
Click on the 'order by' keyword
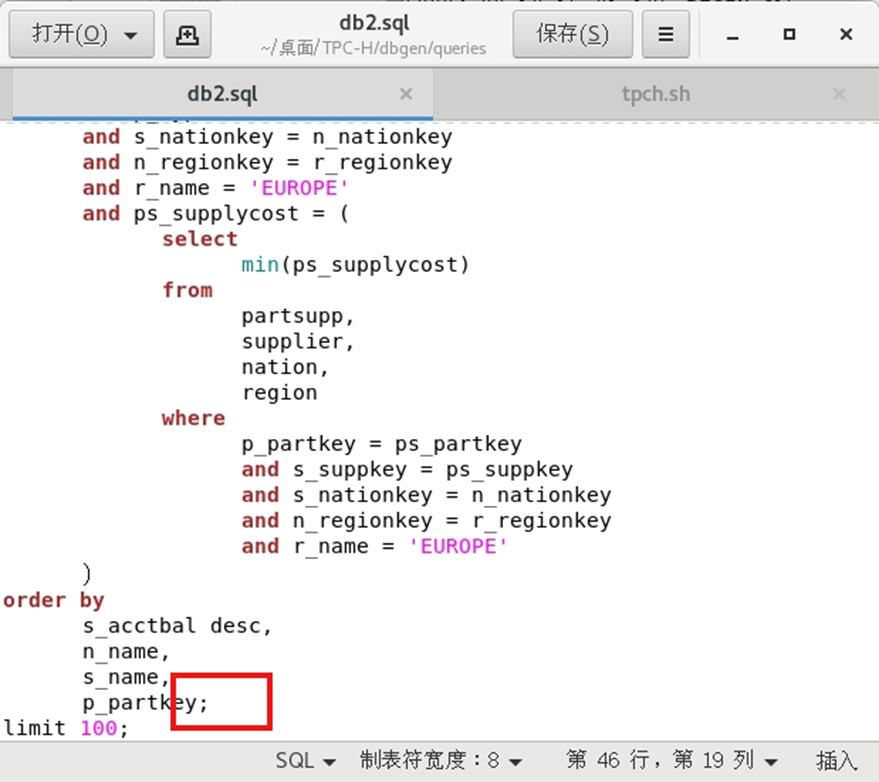pos(53,600)
